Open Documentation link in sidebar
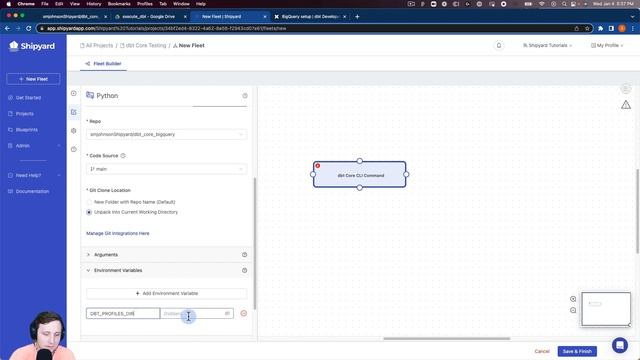The width and height of the screenshot is (640, 360). (x=32, y=191)
